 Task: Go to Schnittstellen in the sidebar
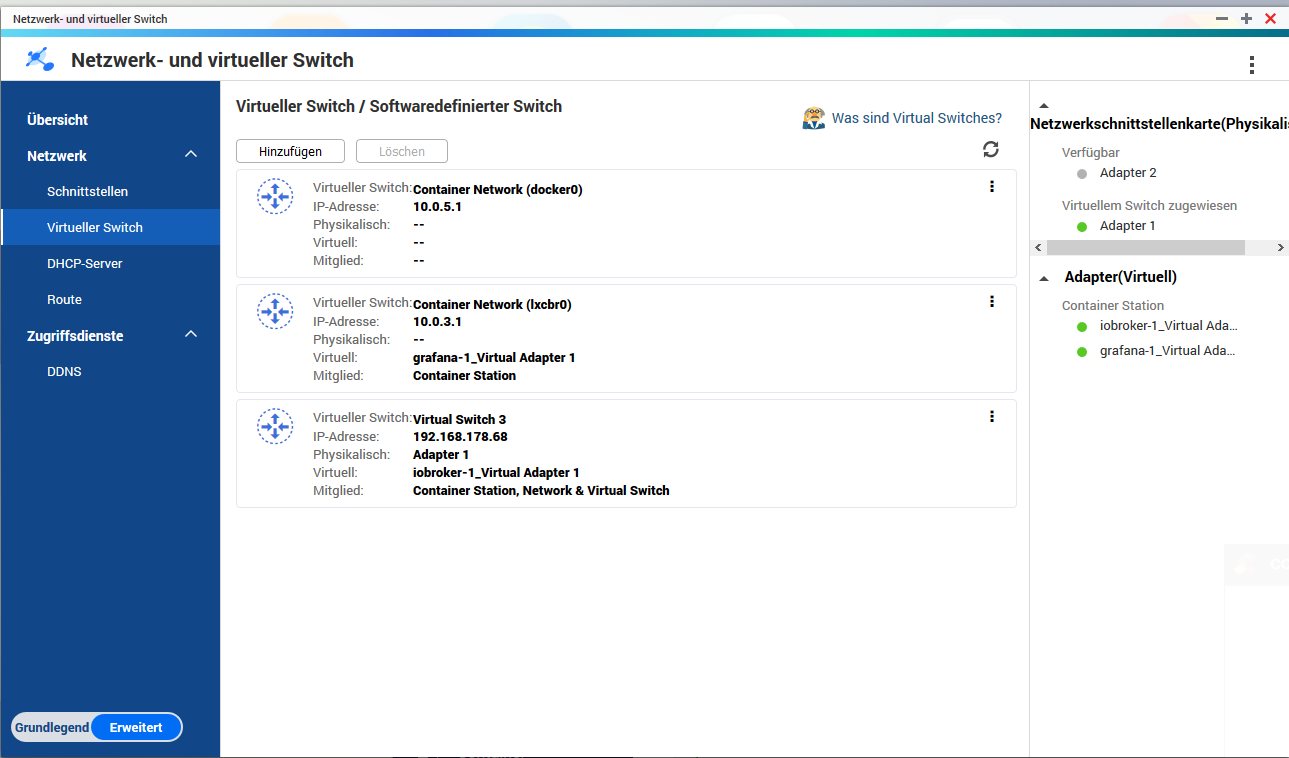click(87, 191)
